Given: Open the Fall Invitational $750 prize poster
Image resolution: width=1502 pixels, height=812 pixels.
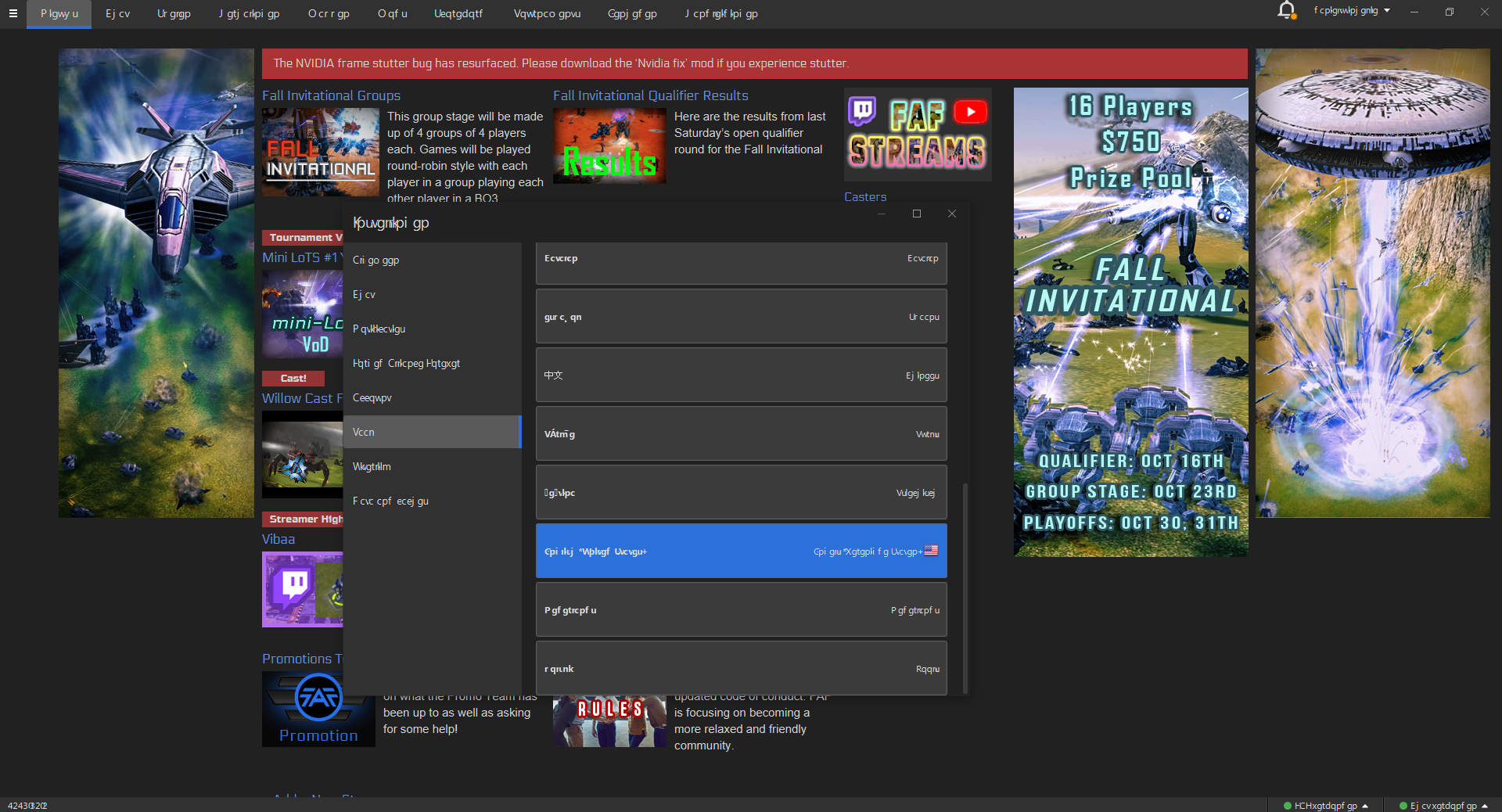Looking at the screenshot, I should tap(1130, 322).
